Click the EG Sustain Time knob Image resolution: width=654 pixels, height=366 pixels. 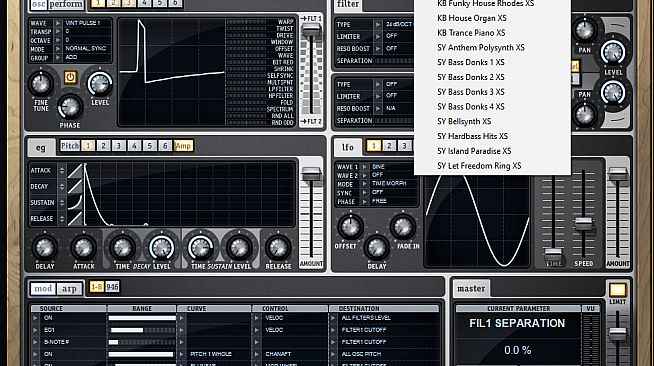(x=201, y=248)
